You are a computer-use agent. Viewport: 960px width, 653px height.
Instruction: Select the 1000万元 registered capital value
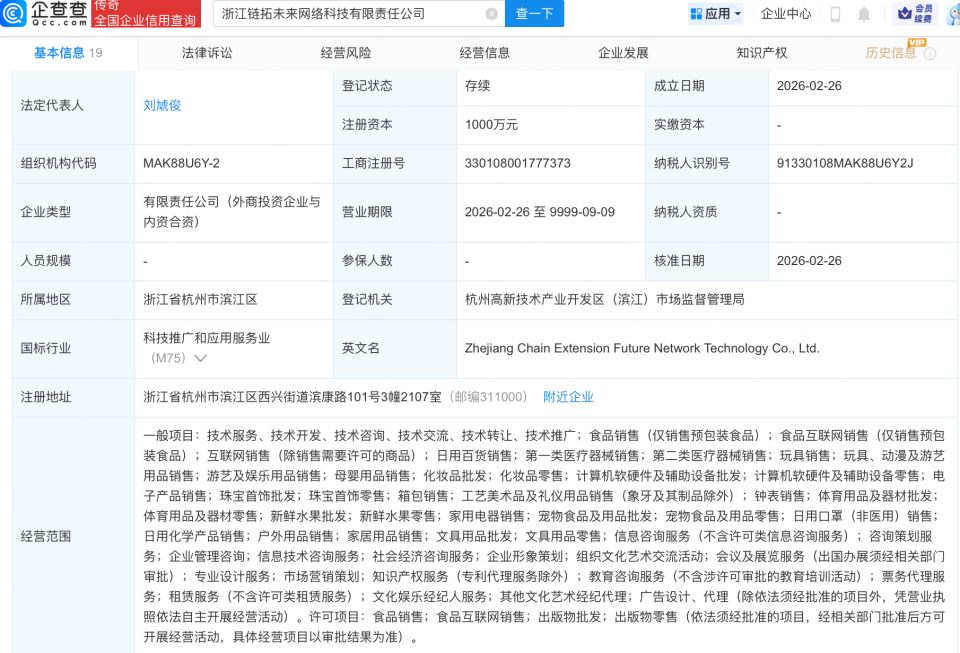[492, 125]
